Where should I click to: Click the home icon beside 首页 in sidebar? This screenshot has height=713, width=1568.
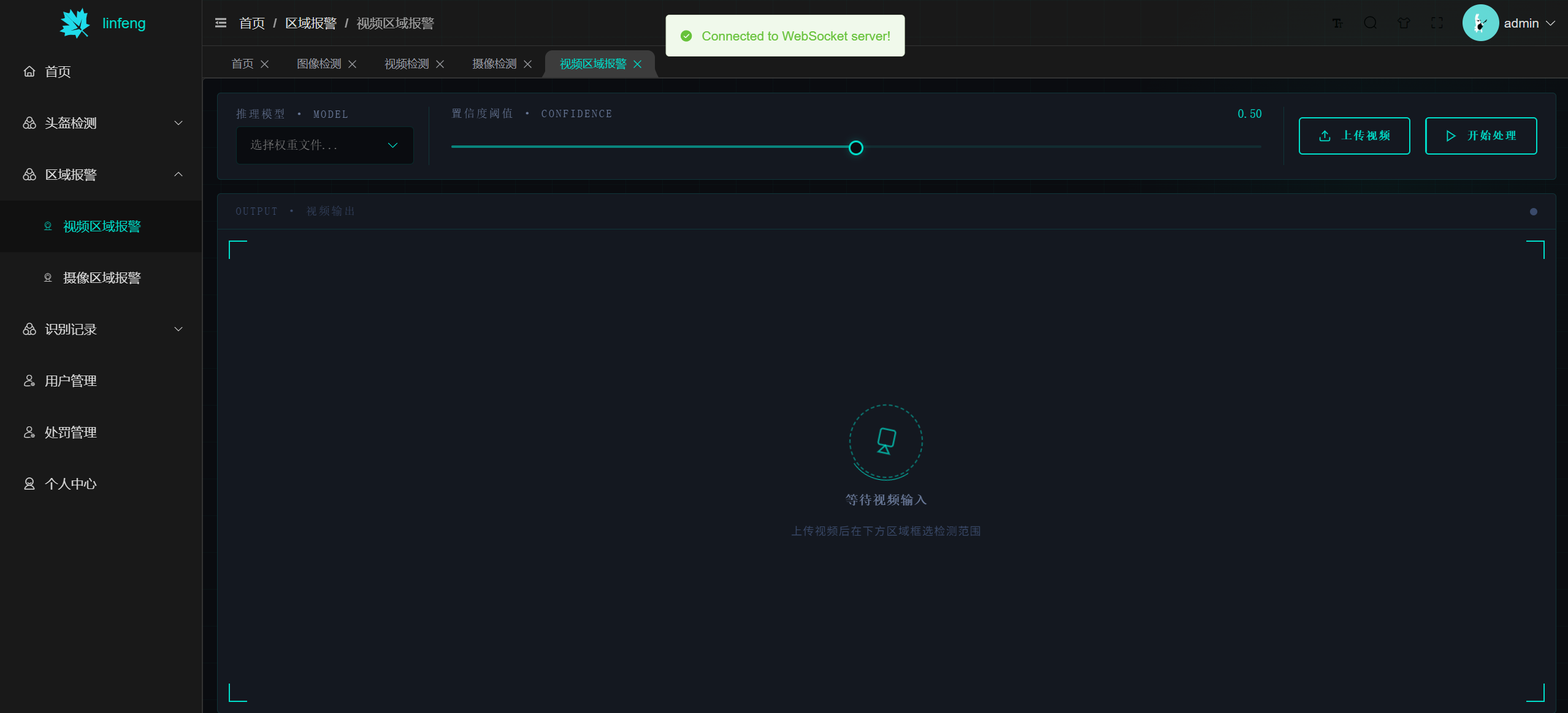pyautogui.click(x=29, y=72)
